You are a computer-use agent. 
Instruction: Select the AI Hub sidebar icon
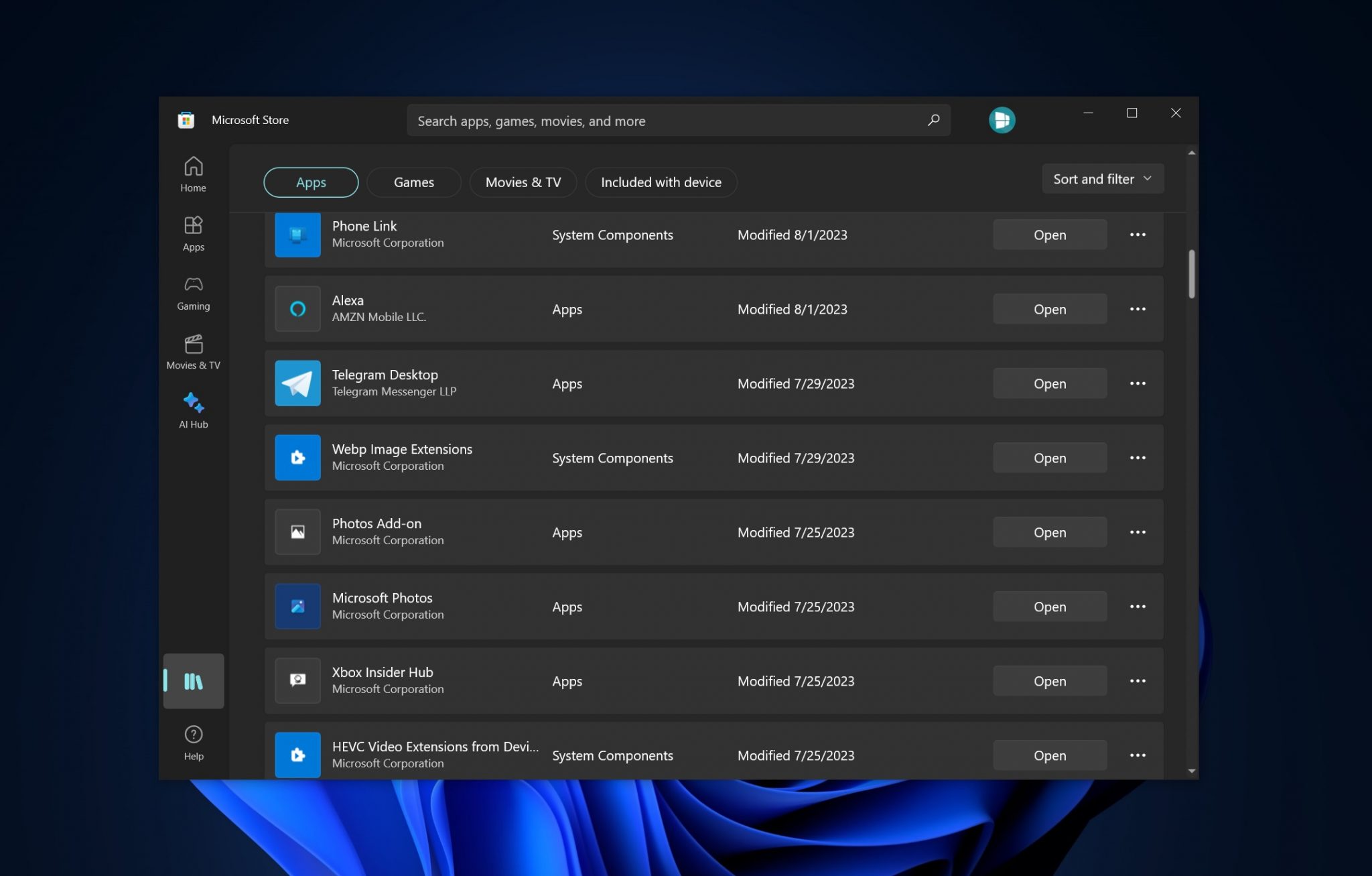click(x=193, y=410)
